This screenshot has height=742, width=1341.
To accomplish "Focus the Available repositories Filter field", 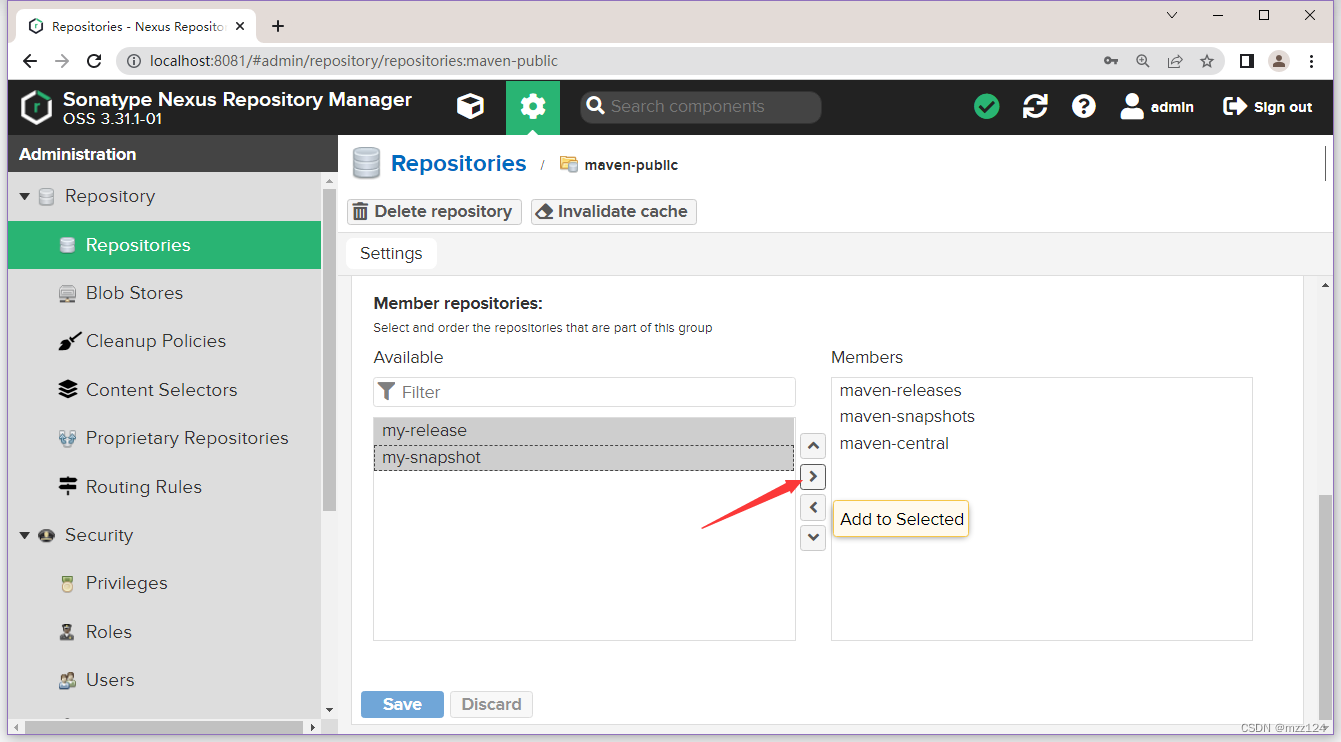I will coord(584,392).
